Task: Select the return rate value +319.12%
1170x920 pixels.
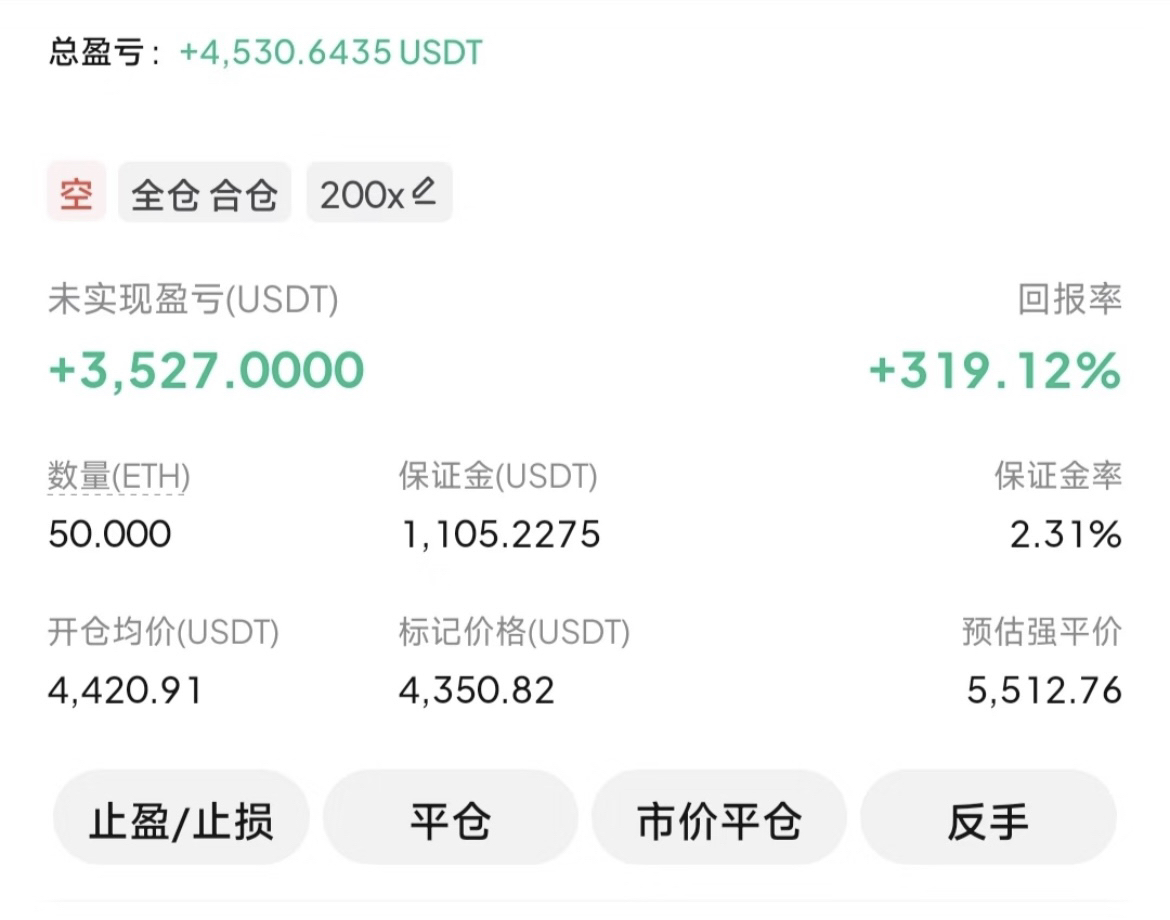Action: 995,371
